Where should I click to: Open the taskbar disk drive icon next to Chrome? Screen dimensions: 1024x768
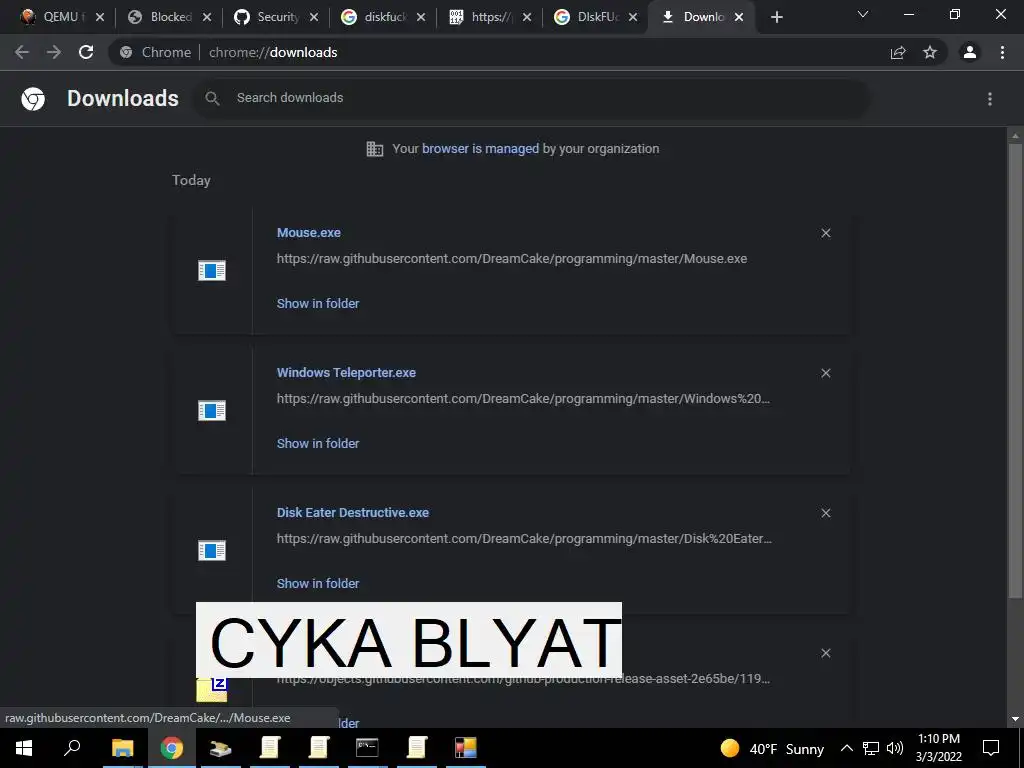[x=220, y=748]
